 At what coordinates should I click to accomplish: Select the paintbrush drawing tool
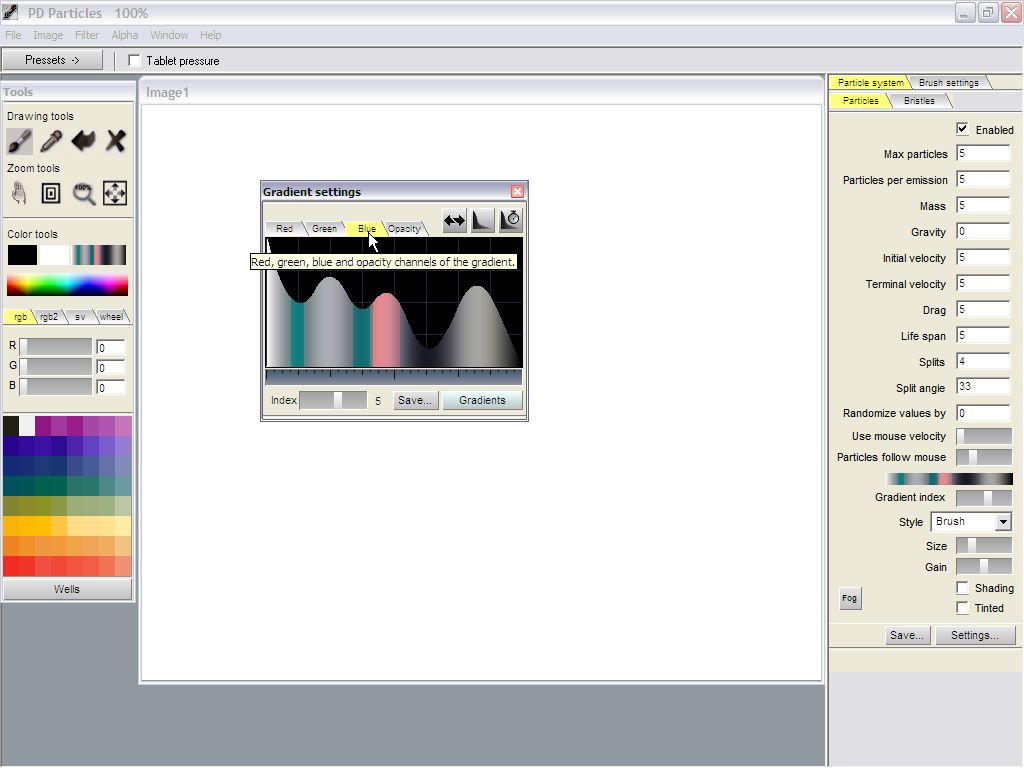(20, 141)
